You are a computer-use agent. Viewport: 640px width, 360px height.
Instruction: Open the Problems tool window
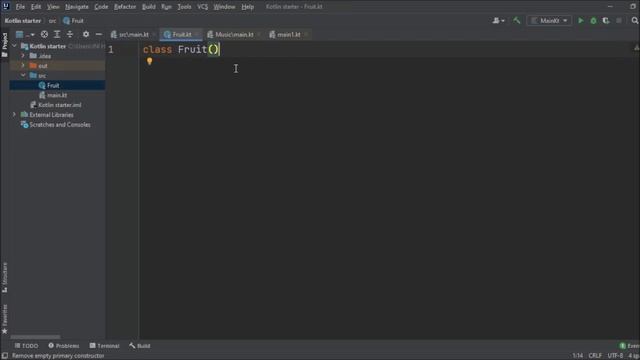tap(64, 346)
